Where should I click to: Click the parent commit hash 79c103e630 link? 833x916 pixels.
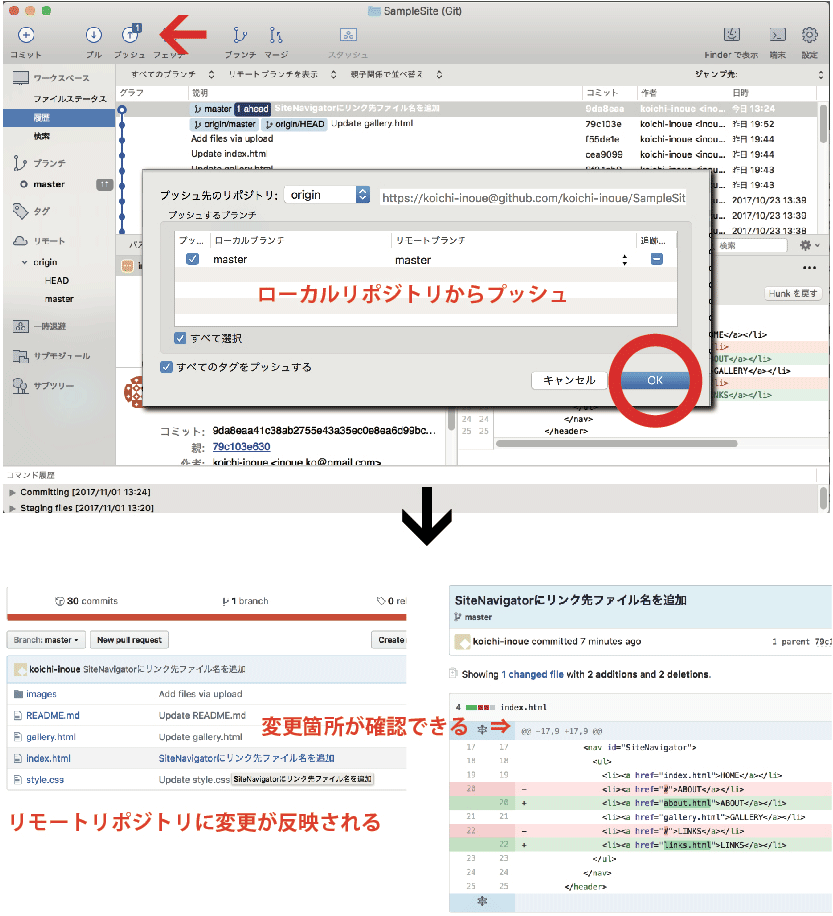pyautogui.click(x=240, y=446)
